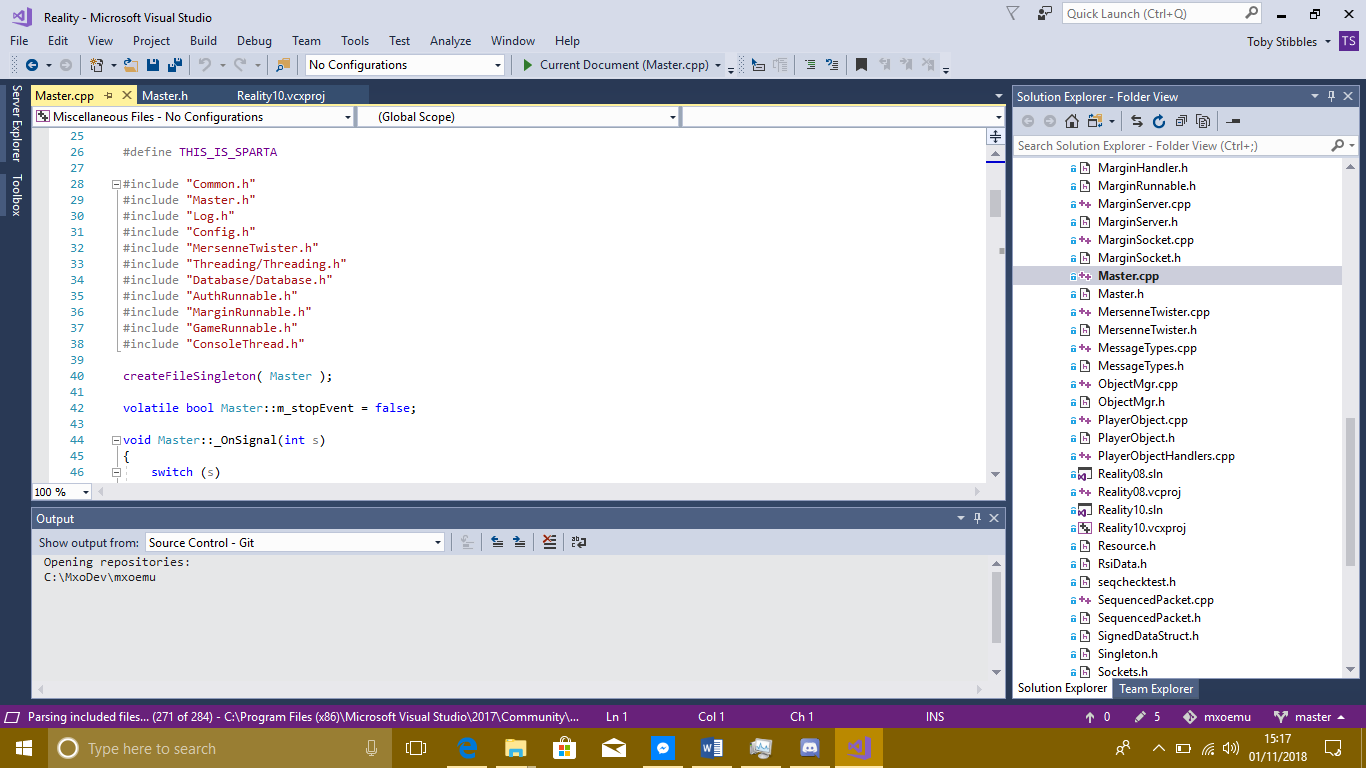The width and height of the screenshot is (1366, 768).
Task: Clear all text in Output window
Action: pos(549,542)
